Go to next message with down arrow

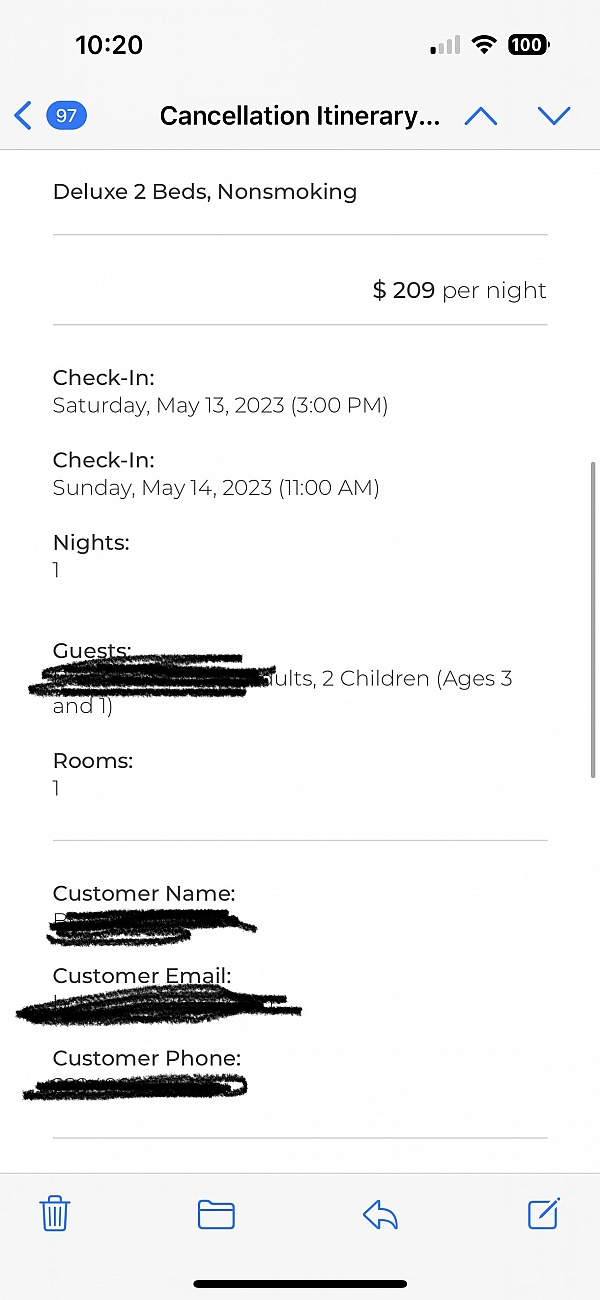tap(553, 116)
